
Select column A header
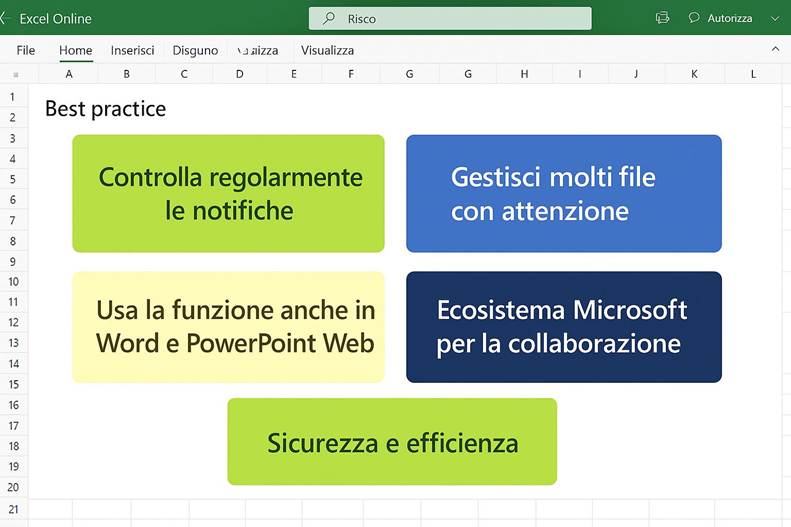point(69,74)
